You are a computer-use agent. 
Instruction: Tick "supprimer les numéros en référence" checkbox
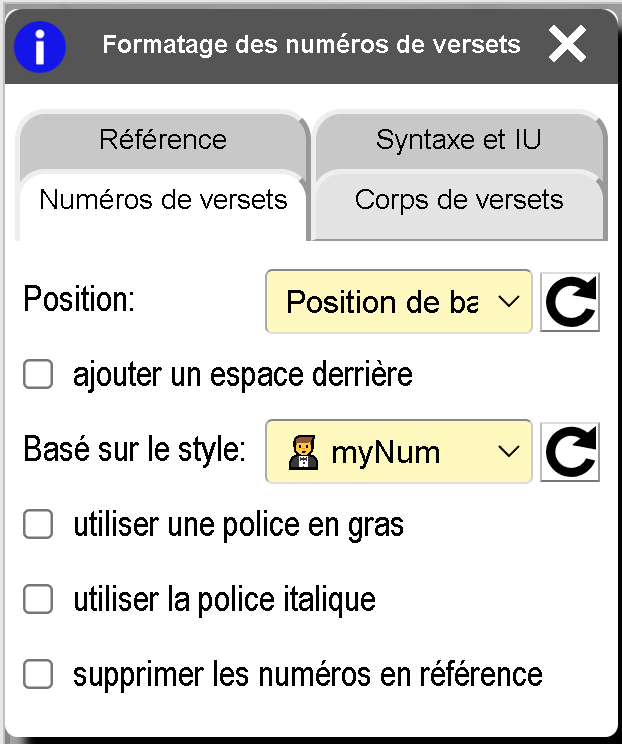coord(38,674)
